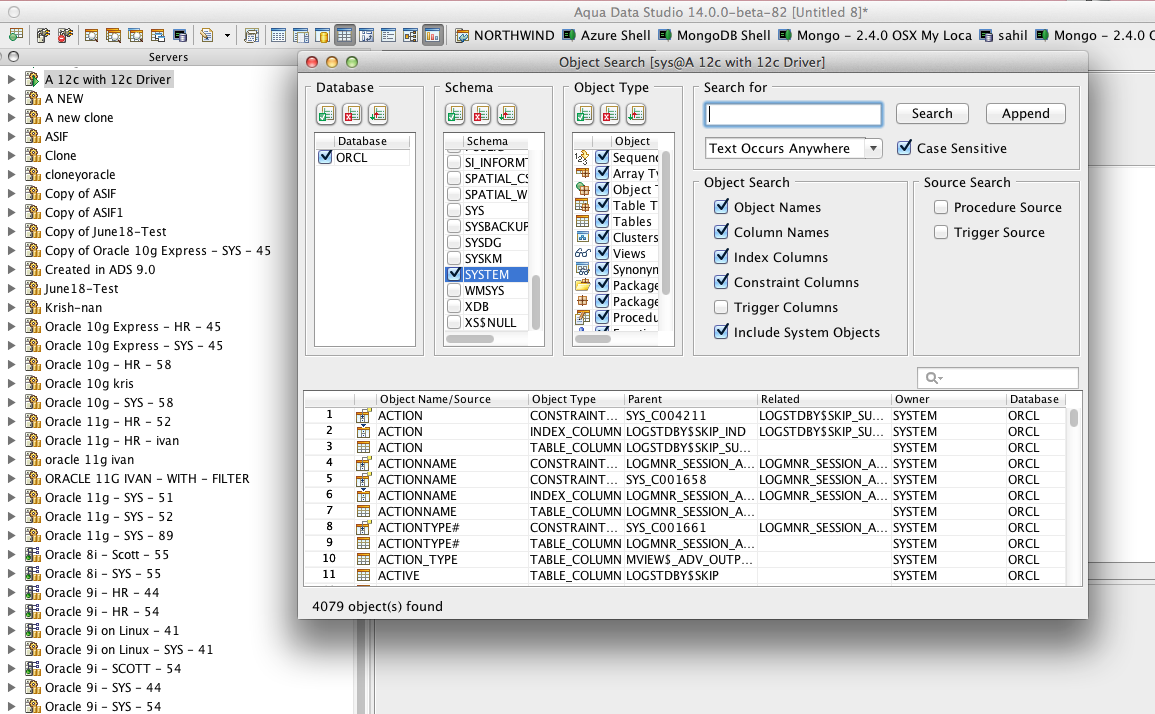This screenshot has height=714, width=1155.
Task: Click the Schema list horizontal scrollbar
Action: pos(470,339)
